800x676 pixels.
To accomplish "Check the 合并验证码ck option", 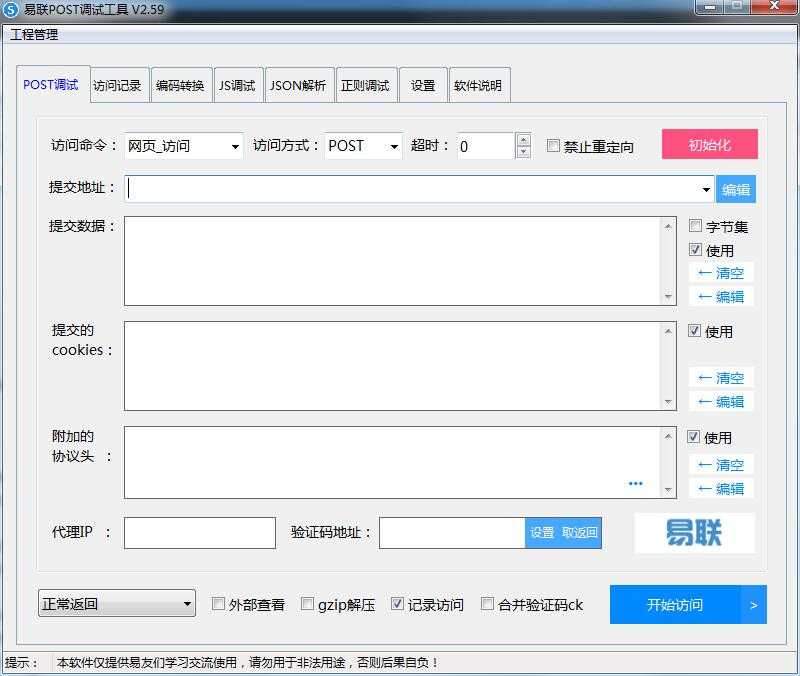I will coord(488,604).
